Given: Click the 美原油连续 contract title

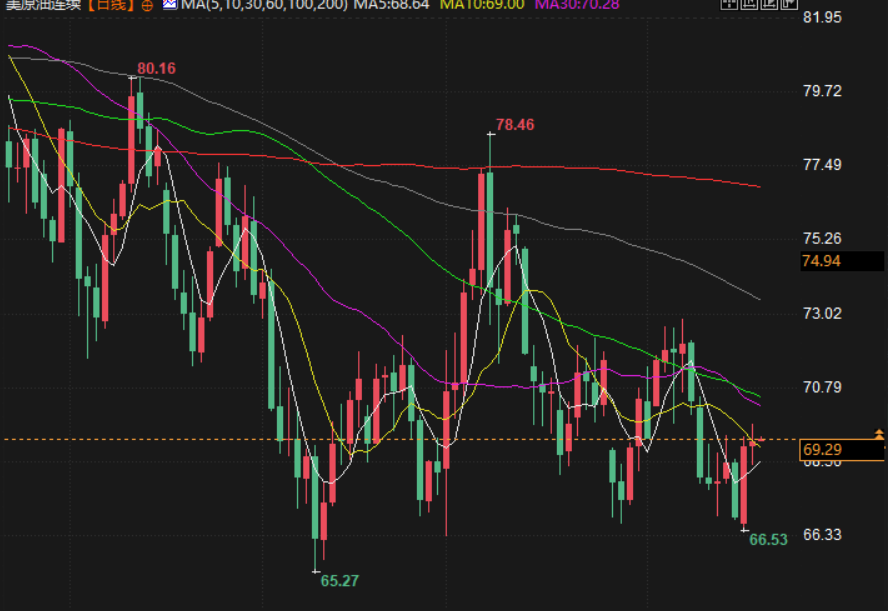Looking at the screenshot, I should click(42, 5).
